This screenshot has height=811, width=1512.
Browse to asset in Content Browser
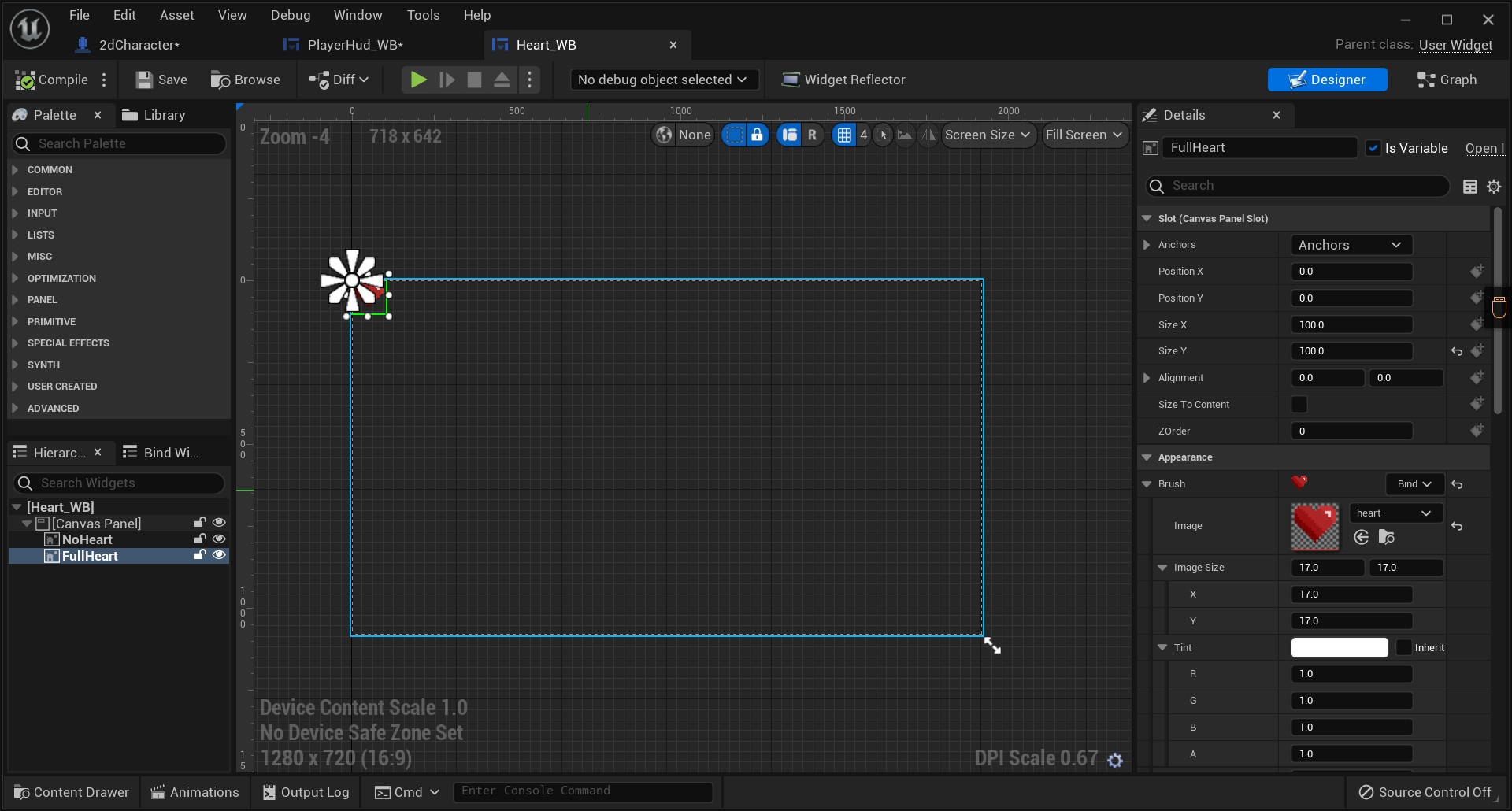220,80
